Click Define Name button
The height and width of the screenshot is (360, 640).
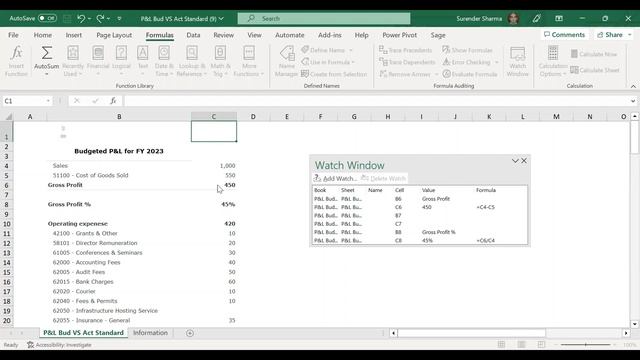tap(323, 50)
